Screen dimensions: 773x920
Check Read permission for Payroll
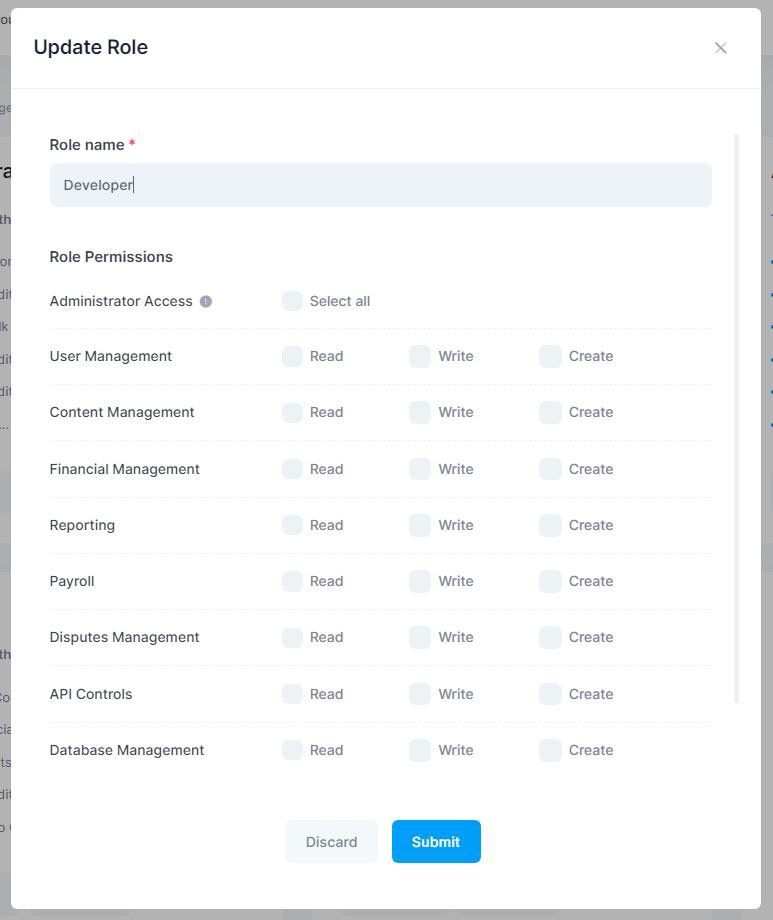tap(292, 581)
